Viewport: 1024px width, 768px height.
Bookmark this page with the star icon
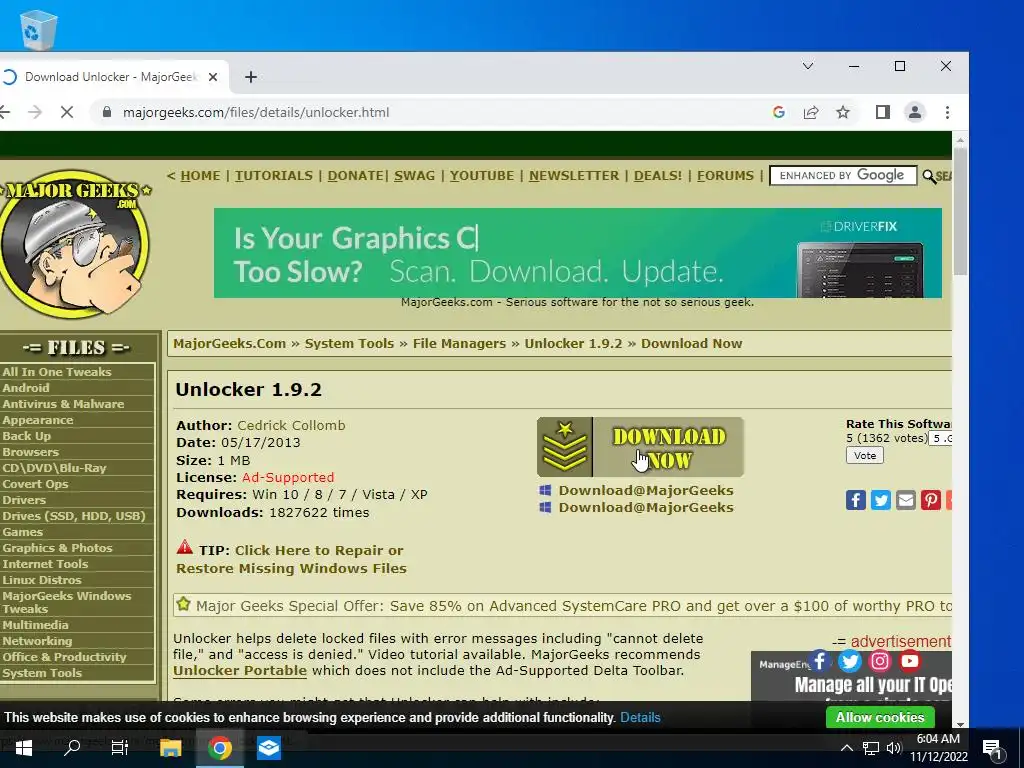pos(843,112)
